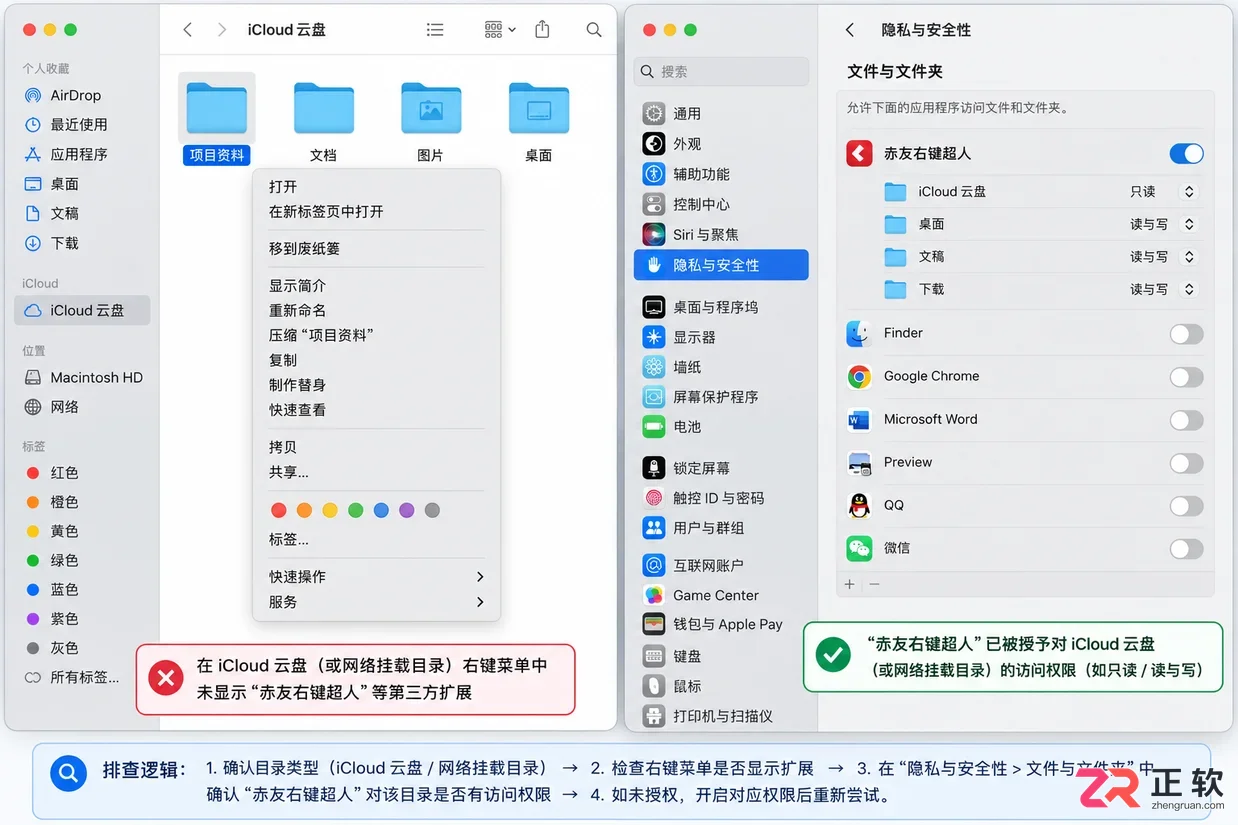Apply red tag swatch in context menu

pos(279,510)
